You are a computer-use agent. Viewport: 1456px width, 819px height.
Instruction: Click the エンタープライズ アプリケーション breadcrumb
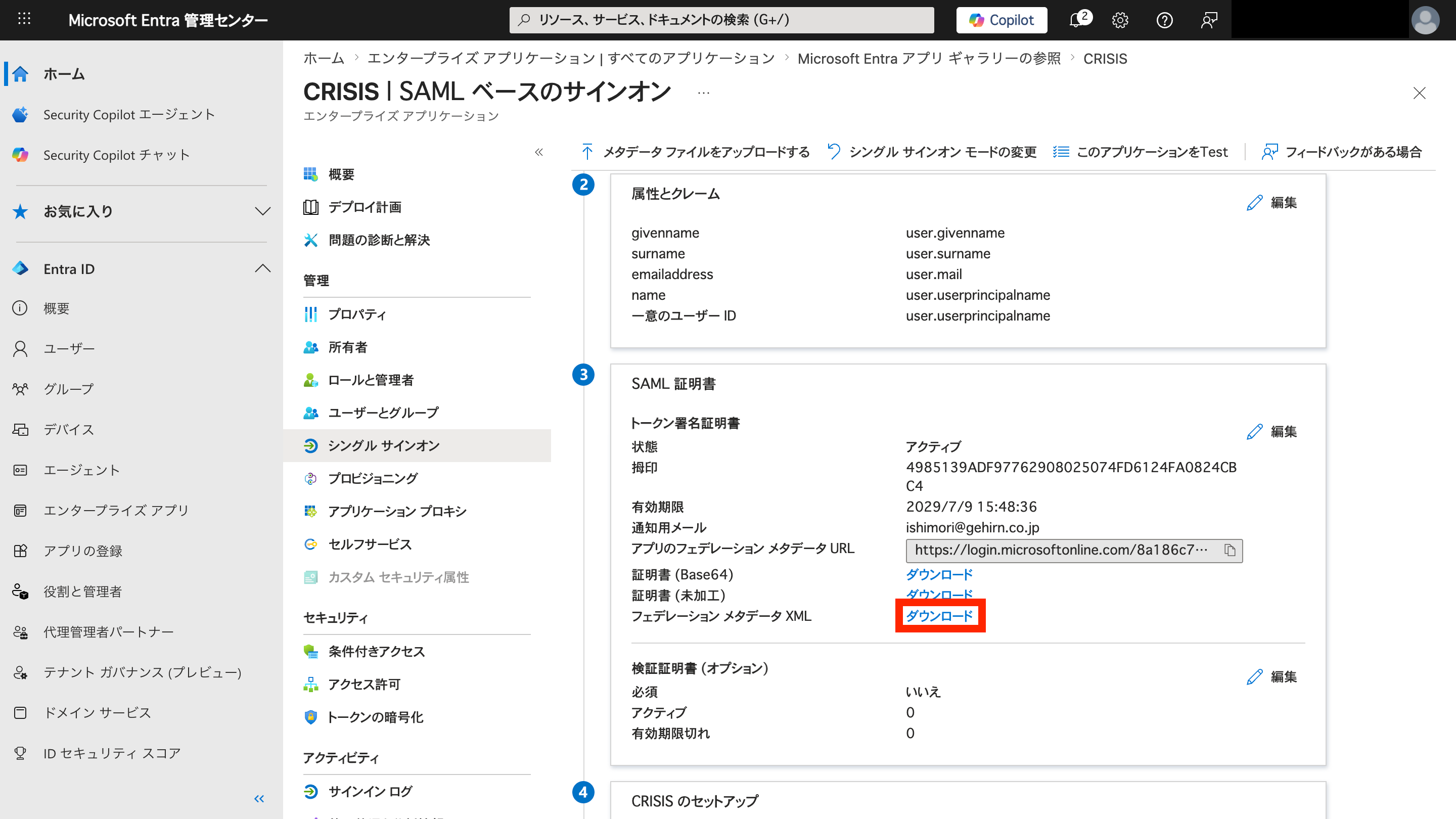pos(571,59)
